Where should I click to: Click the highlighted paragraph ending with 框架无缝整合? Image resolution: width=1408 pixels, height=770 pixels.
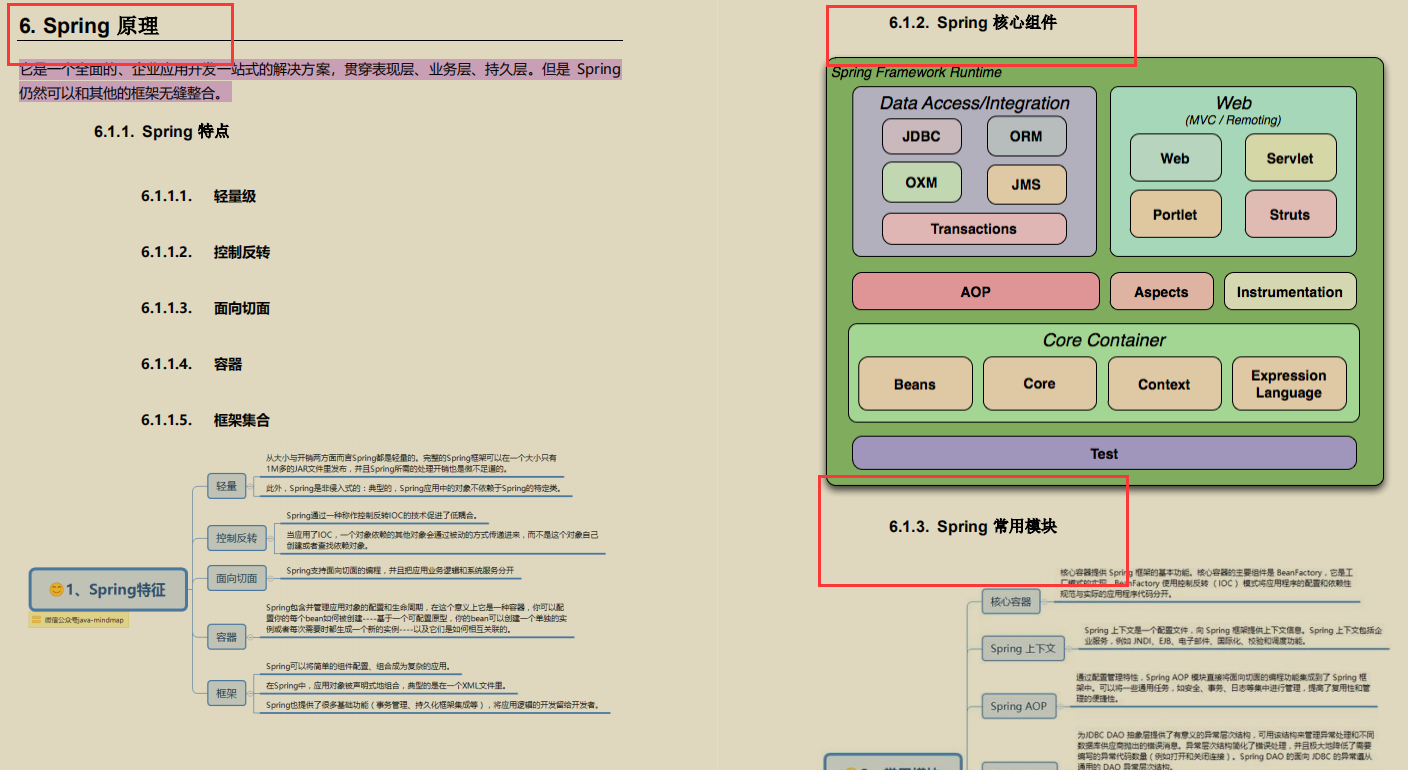click(x=320, y=81)
